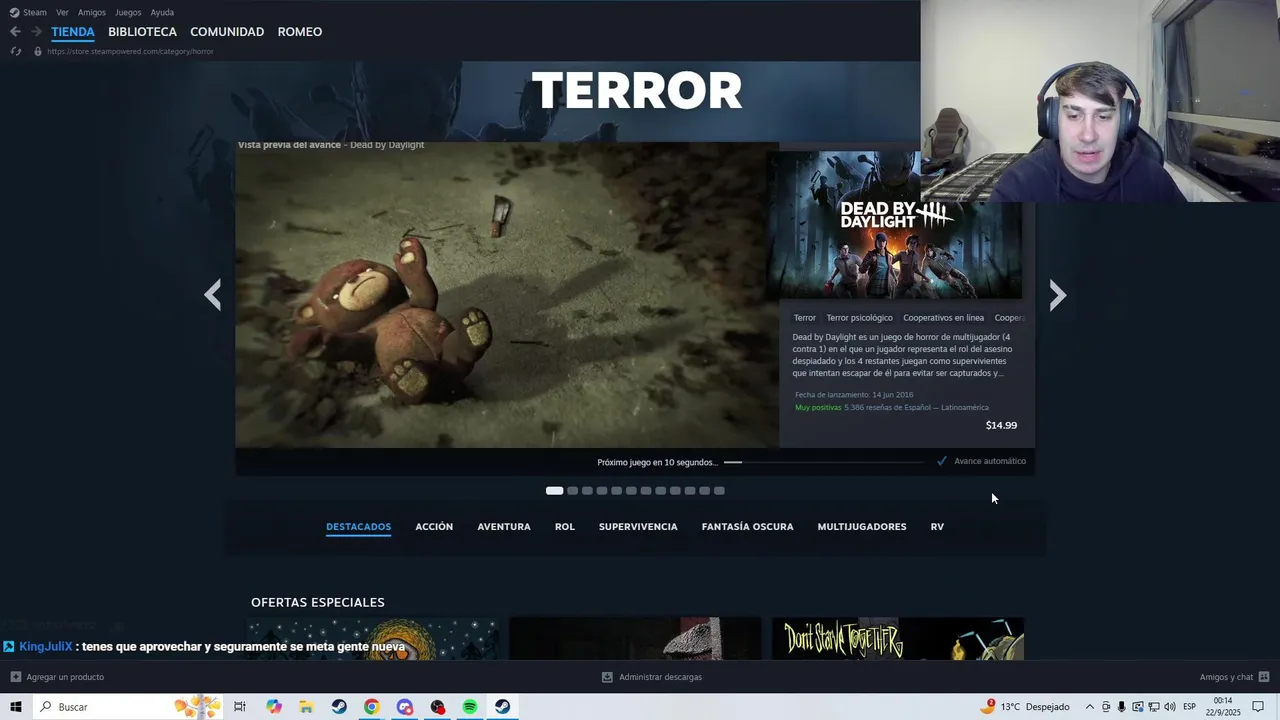Toggle the Avance automático checkbox
The height and width of the screenshot is (720, 1280).
click(942, 461)
